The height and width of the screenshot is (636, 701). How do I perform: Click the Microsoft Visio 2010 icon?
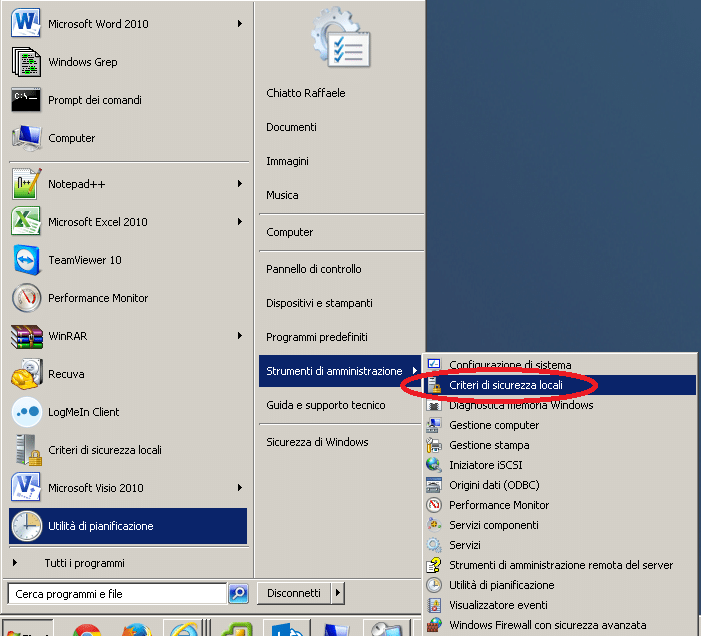[26, 487]
